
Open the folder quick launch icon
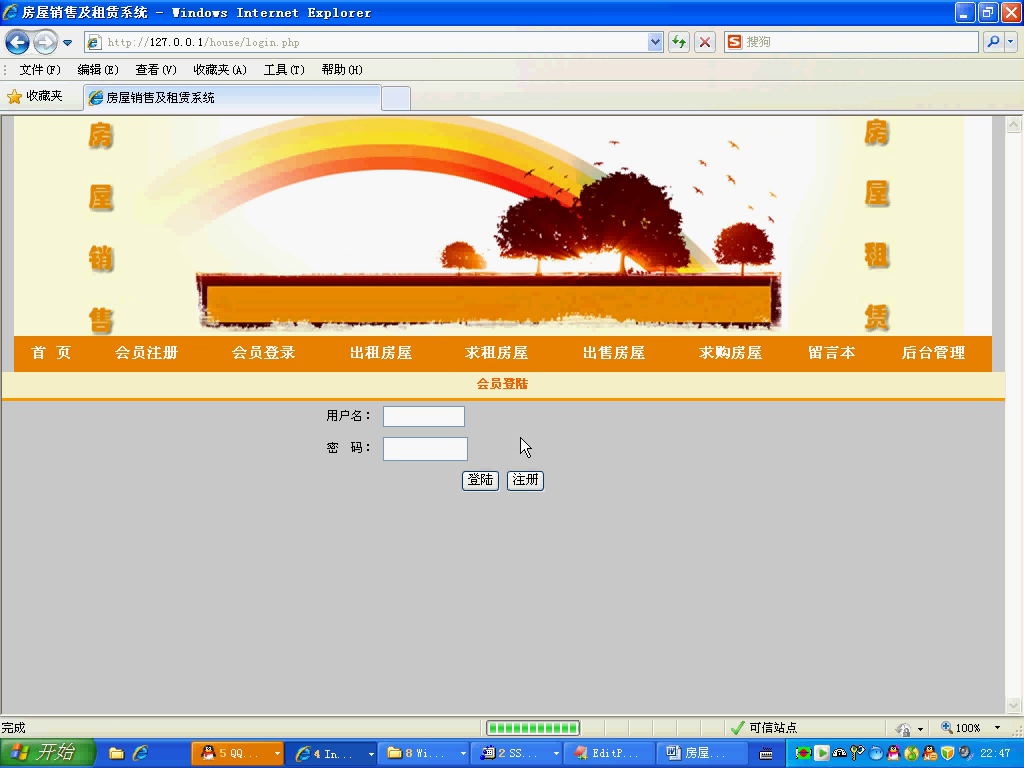point(116,754)
